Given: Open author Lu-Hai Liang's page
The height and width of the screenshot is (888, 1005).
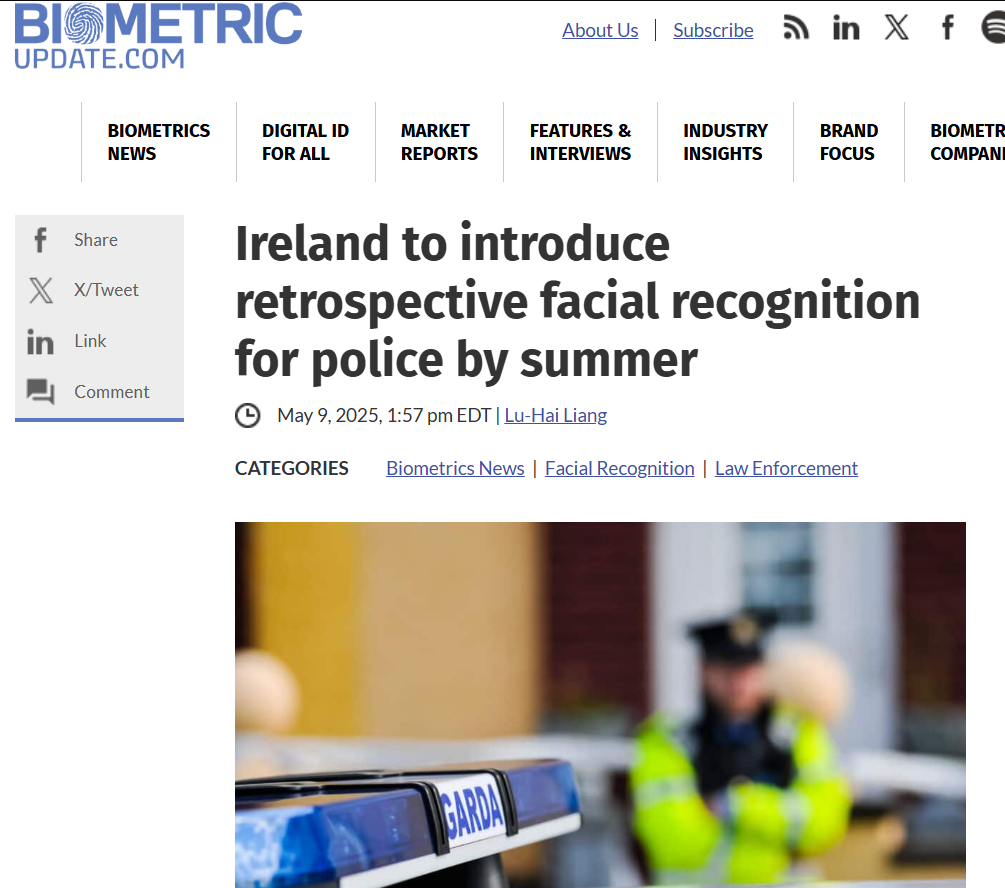Looking at the screenshot, I should (556, 415).
